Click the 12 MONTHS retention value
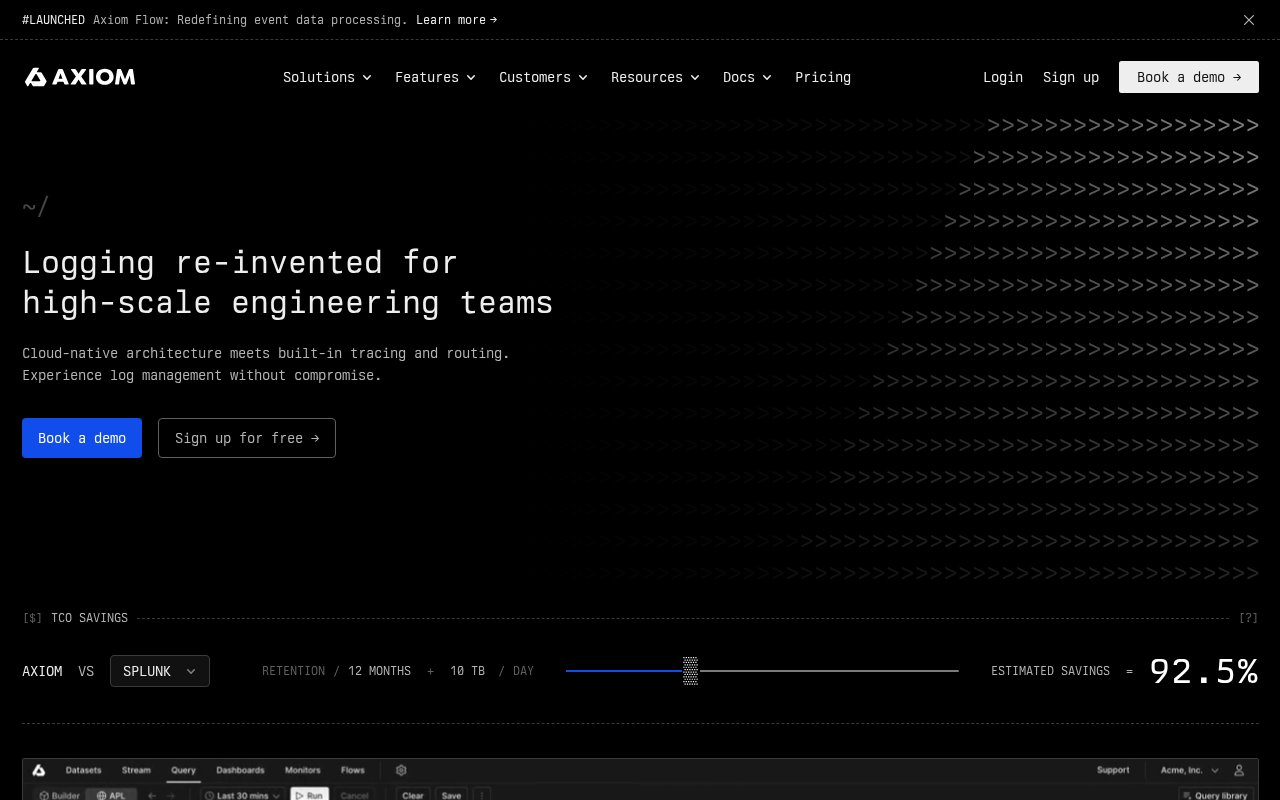The width and height of the screenshot is (1280, 800). click(379, 671)
